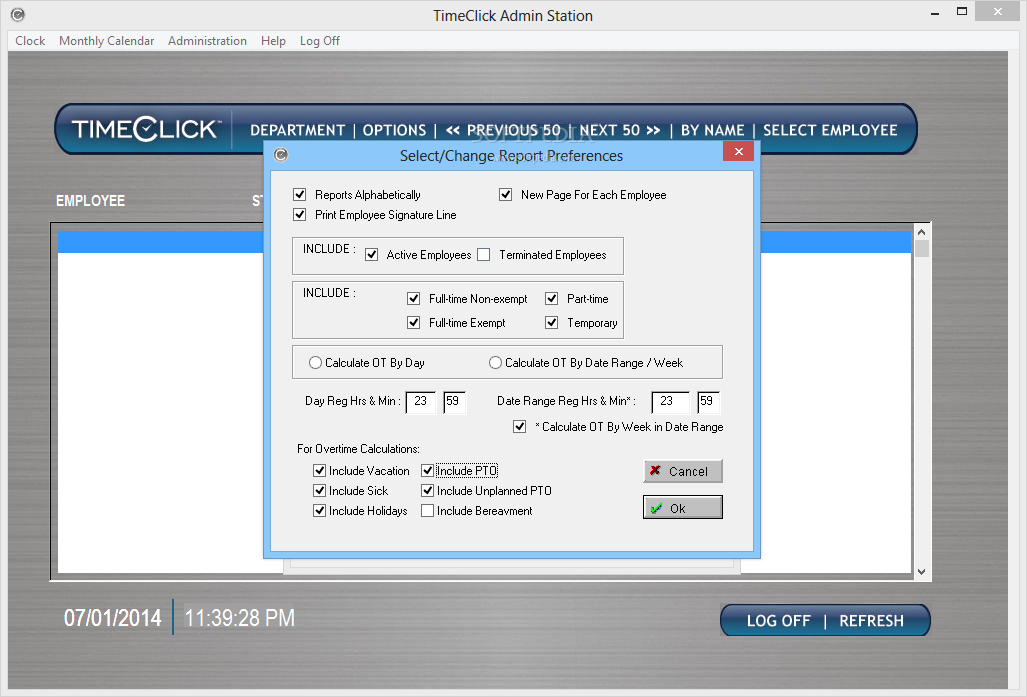Click Day Reg hours field
The width and height of the screenshot is (1027, 697).
click(x=420, y=402)
